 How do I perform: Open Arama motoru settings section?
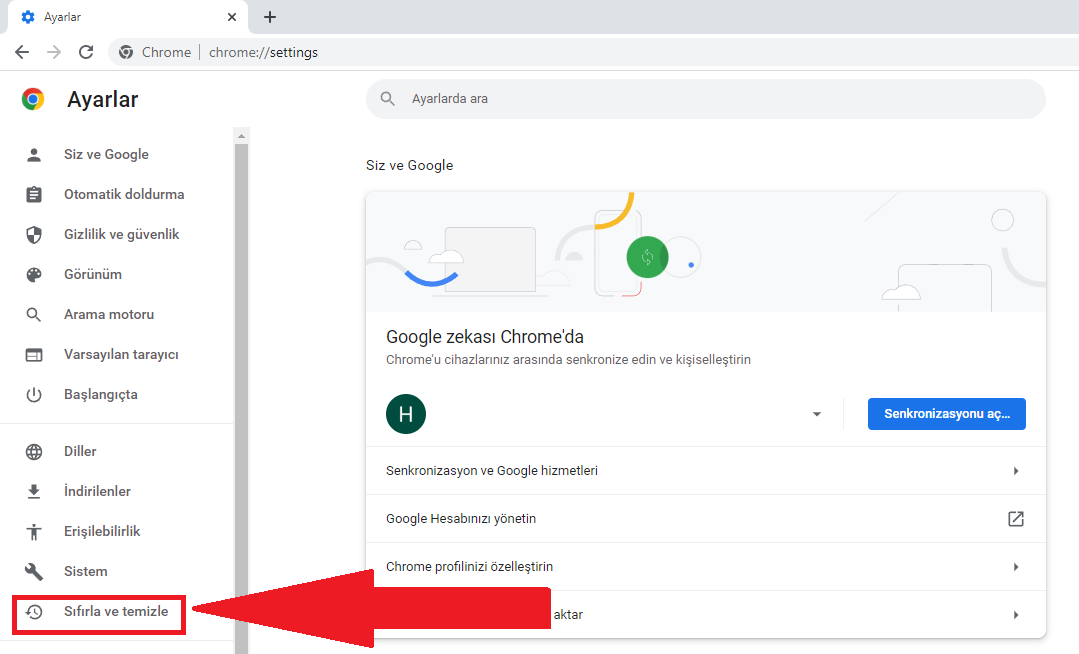click(108, 315)
